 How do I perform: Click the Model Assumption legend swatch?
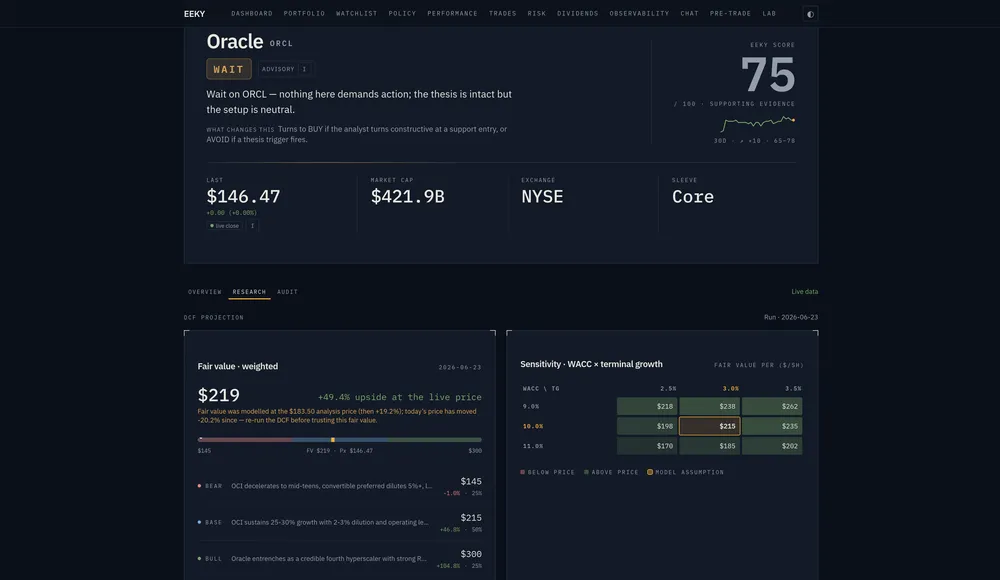tap(650, 472)
